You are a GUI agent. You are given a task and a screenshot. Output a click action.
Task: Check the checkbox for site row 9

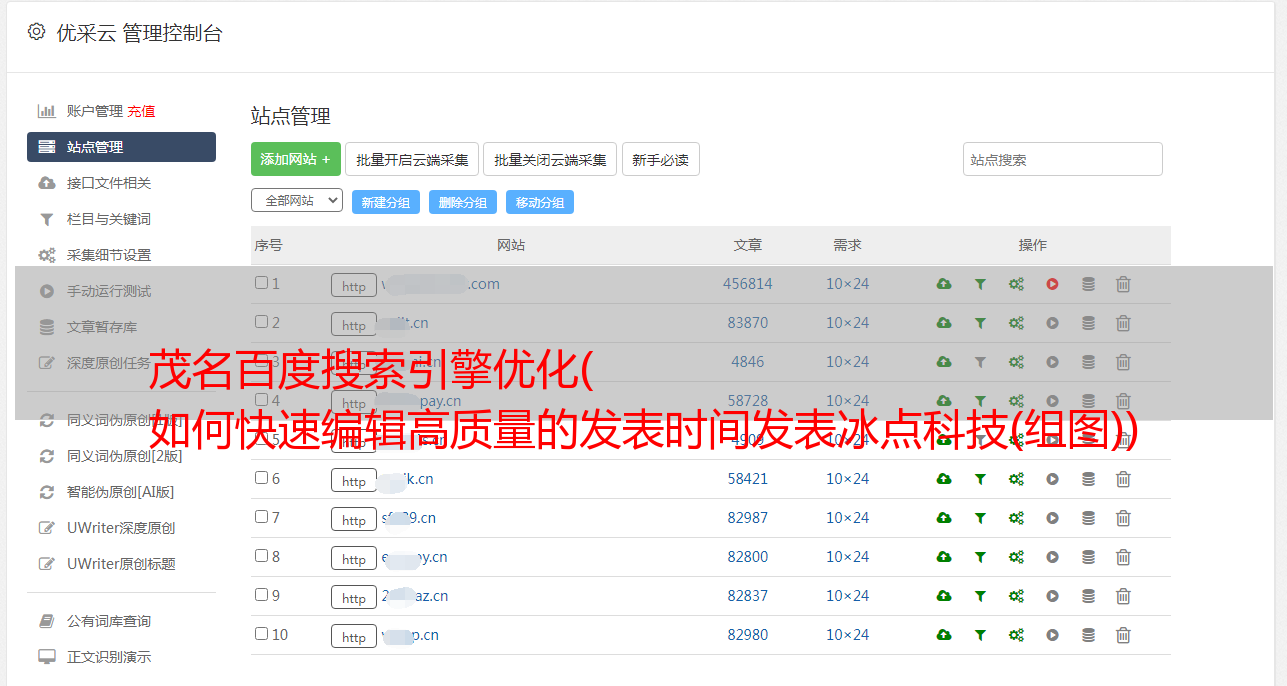tap(261, 595)
